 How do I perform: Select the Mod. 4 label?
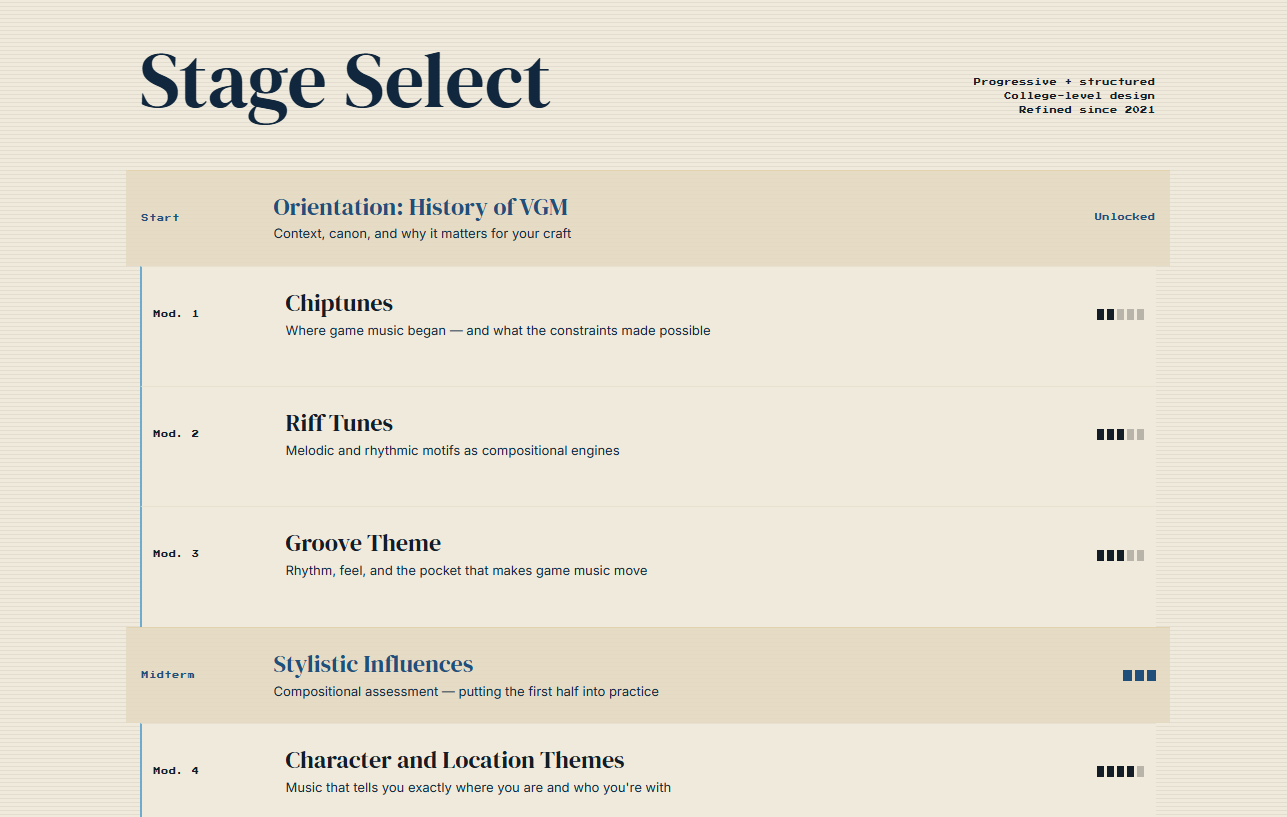click(176, 771)
